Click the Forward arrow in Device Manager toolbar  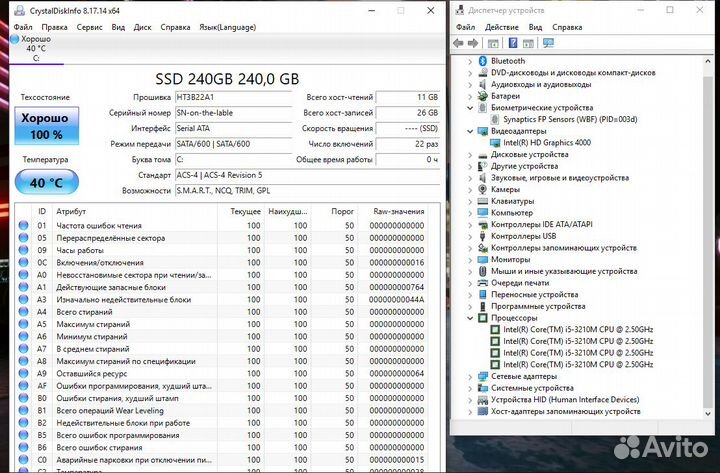tap(472, 43)
